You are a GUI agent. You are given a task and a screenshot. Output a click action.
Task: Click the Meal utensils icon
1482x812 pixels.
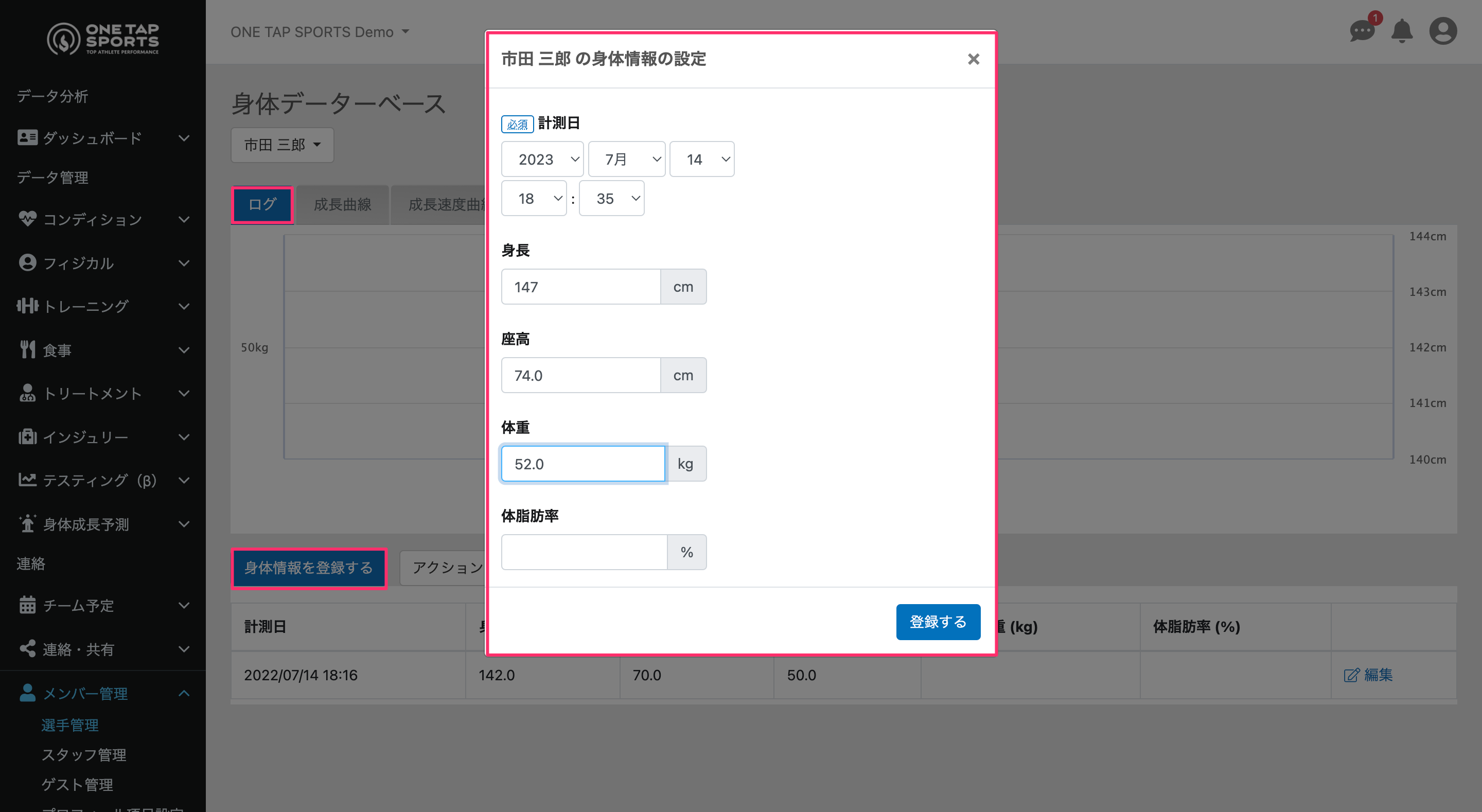click(x=27, y=349)
